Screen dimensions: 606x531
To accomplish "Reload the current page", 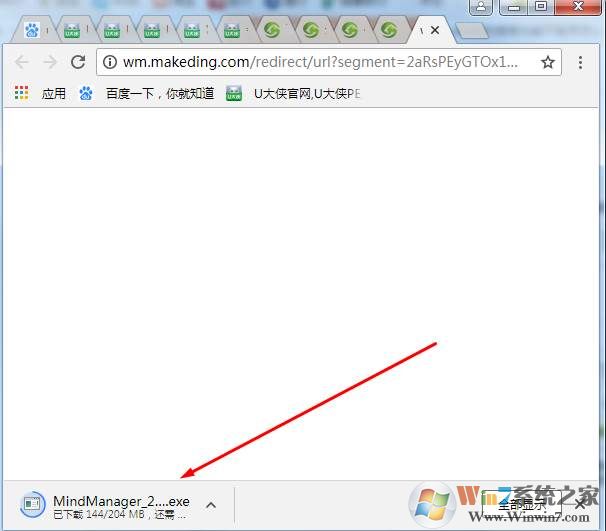I will [x=78, y=62].
